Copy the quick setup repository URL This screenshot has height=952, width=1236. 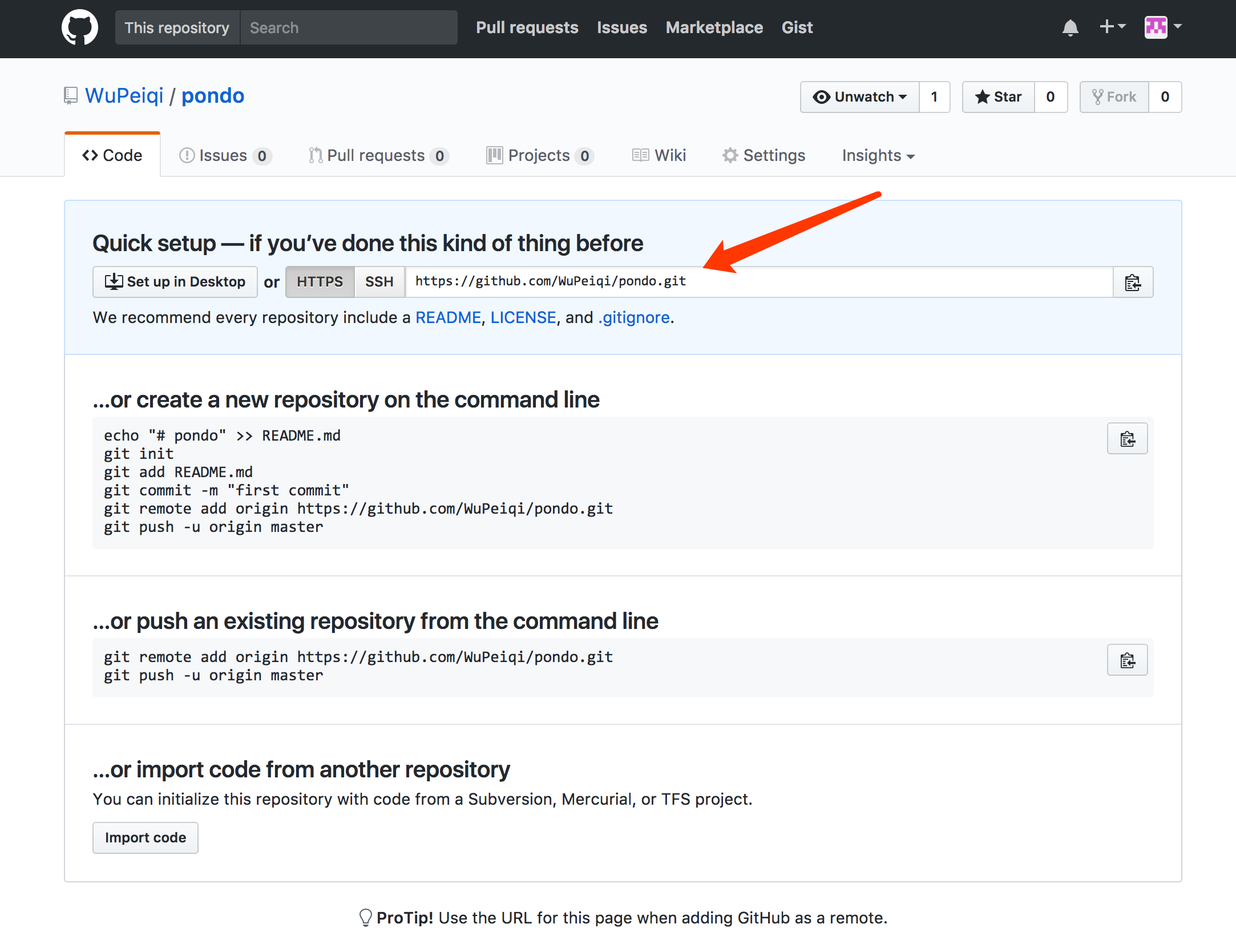[x=1133, y=282]
